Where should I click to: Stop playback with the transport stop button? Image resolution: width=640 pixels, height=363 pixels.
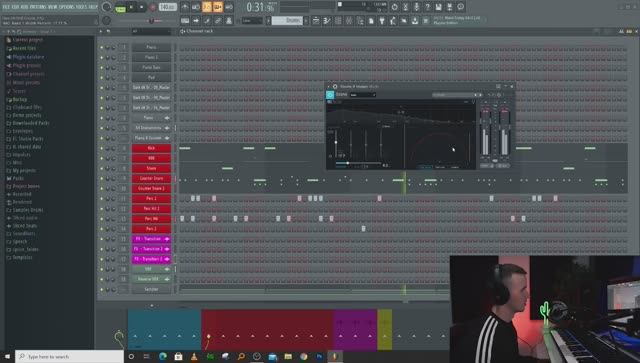[x=142, y=7]
